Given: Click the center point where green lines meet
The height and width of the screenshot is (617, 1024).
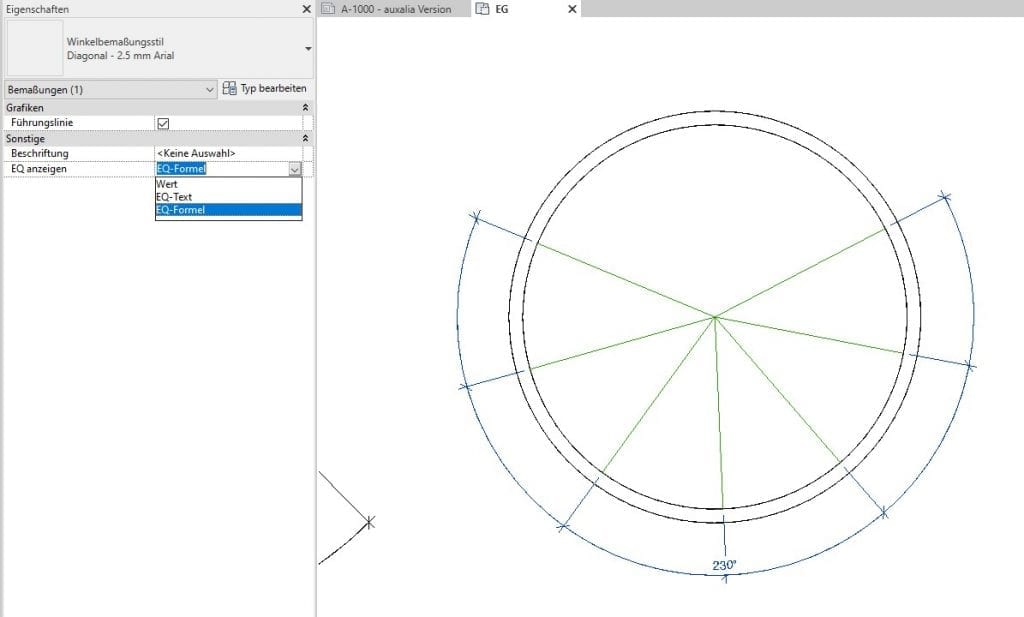Looking at the screenshot, I should (x=716, y=317).
